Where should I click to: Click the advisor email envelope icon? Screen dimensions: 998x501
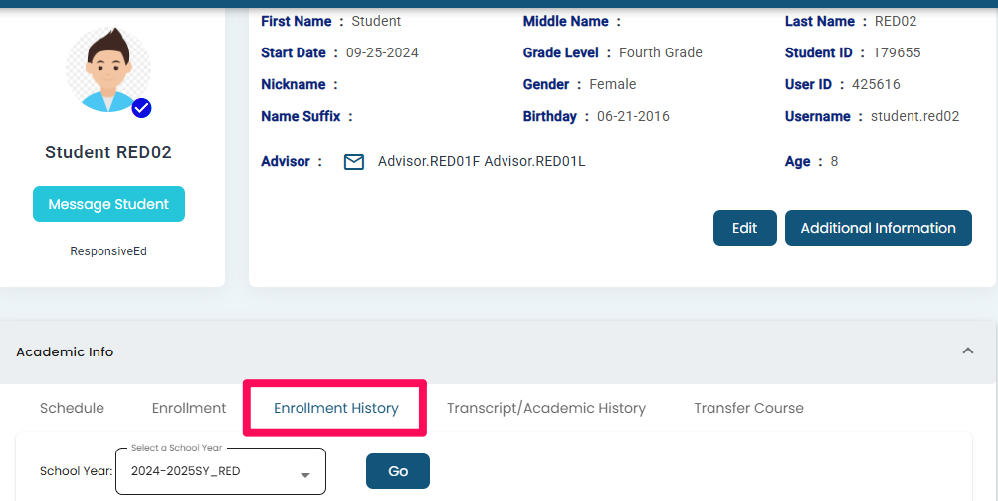coord(354,162)
